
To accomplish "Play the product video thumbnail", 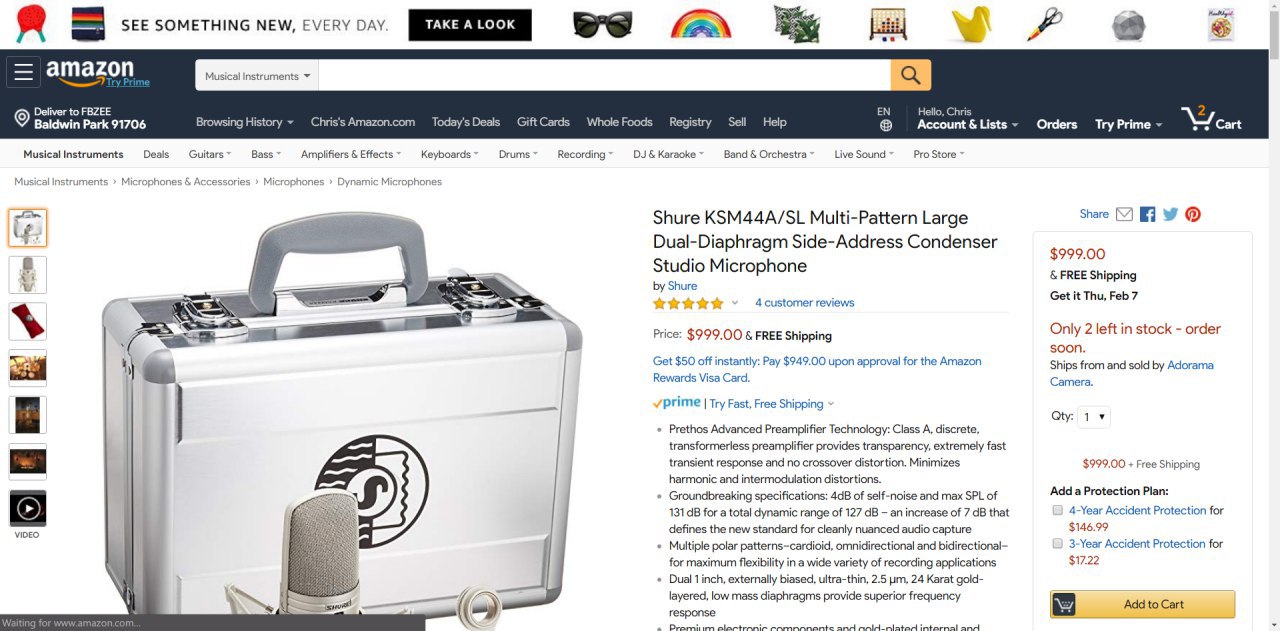I will [x=28, y=508].
